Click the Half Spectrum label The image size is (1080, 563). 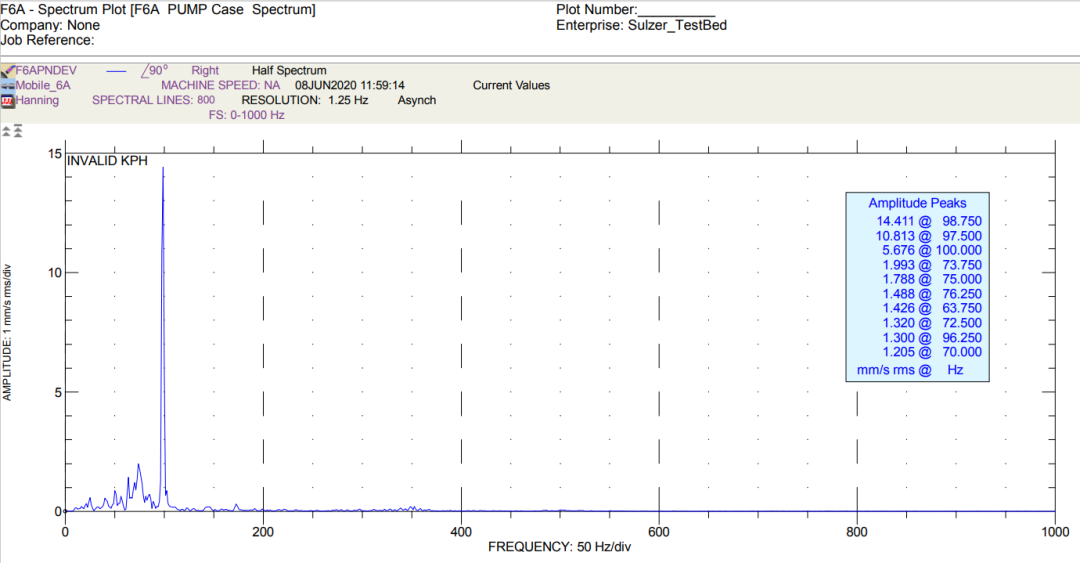tap(289, 70)
